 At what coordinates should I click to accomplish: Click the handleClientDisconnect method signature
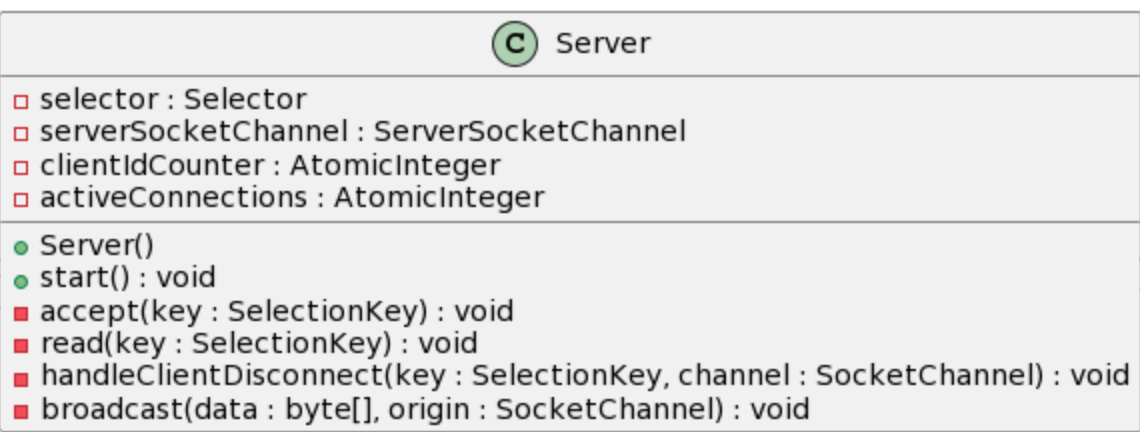[x=584, y=377]
